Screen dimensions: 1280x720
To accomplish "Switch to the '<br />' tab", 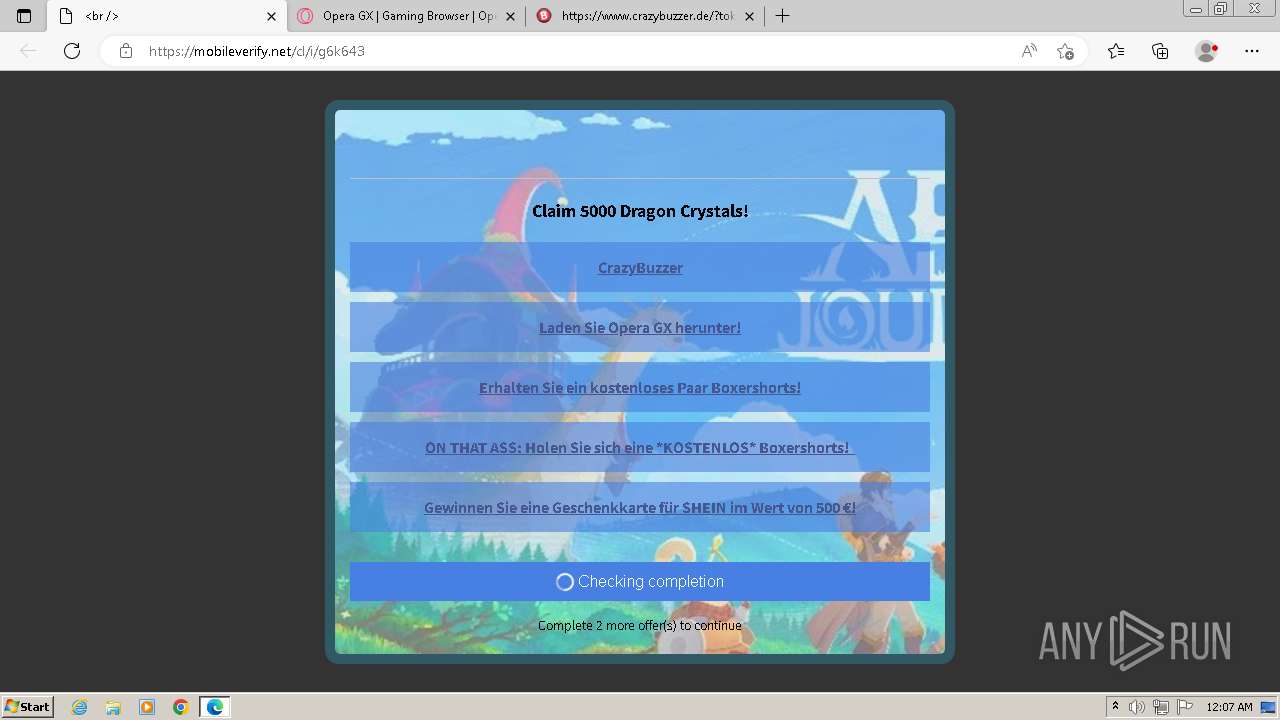I will 167,16.
